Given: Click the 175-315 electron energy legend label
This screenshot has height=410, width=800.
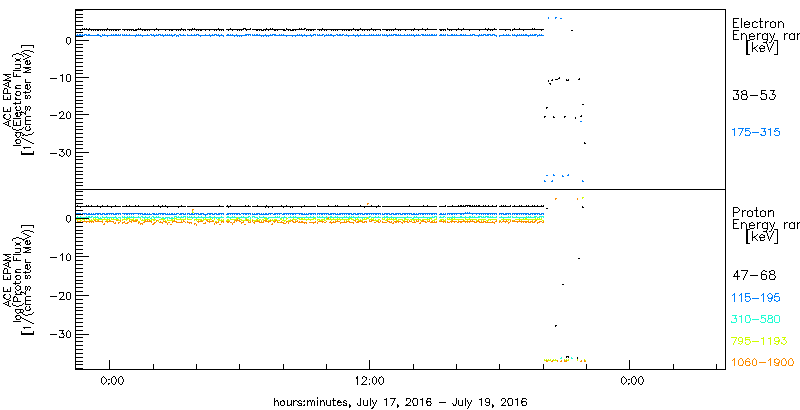Looking at the screenshot, I should point(756,133).
